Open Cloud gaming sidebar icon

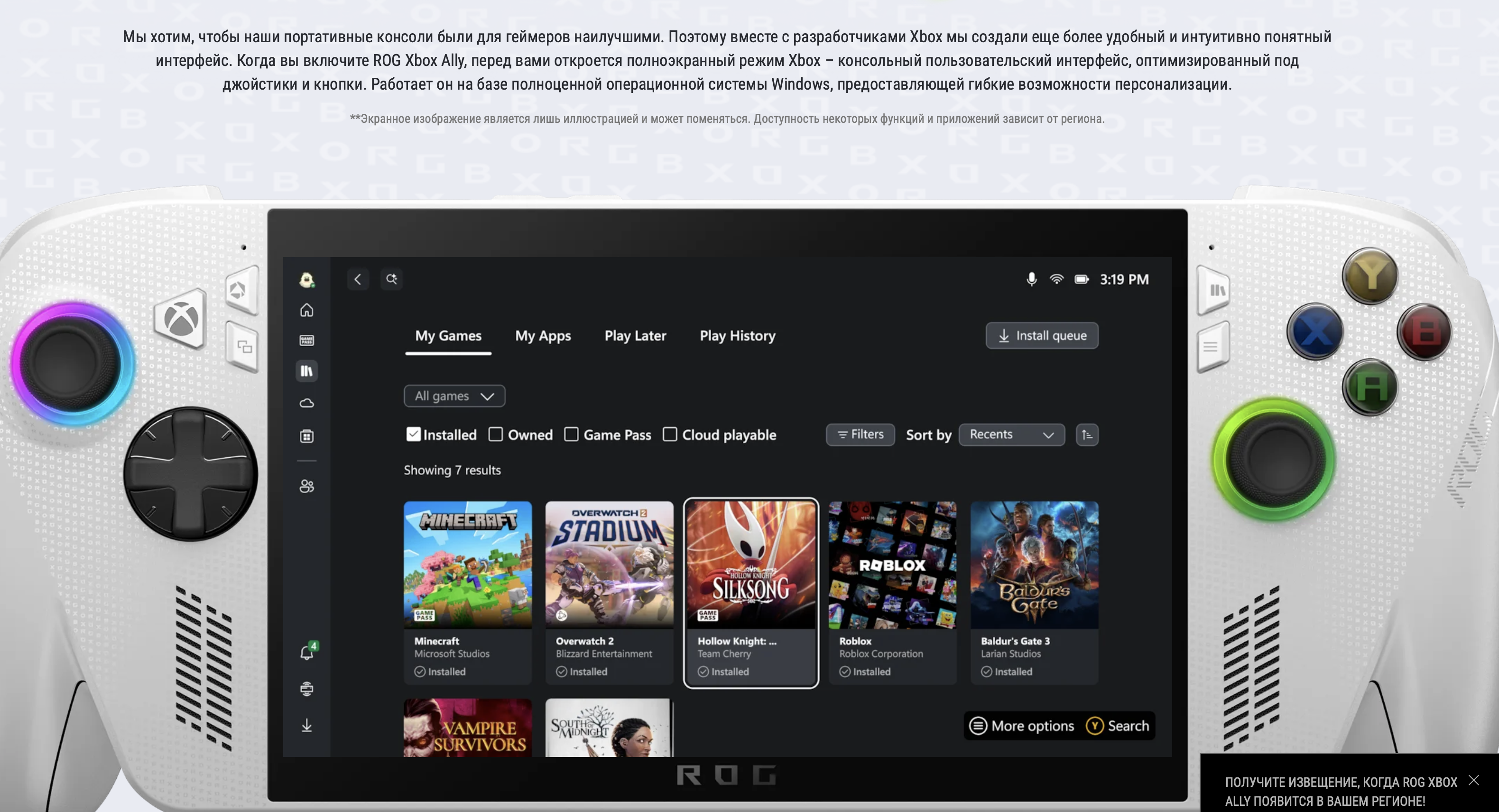click(306, 403)
